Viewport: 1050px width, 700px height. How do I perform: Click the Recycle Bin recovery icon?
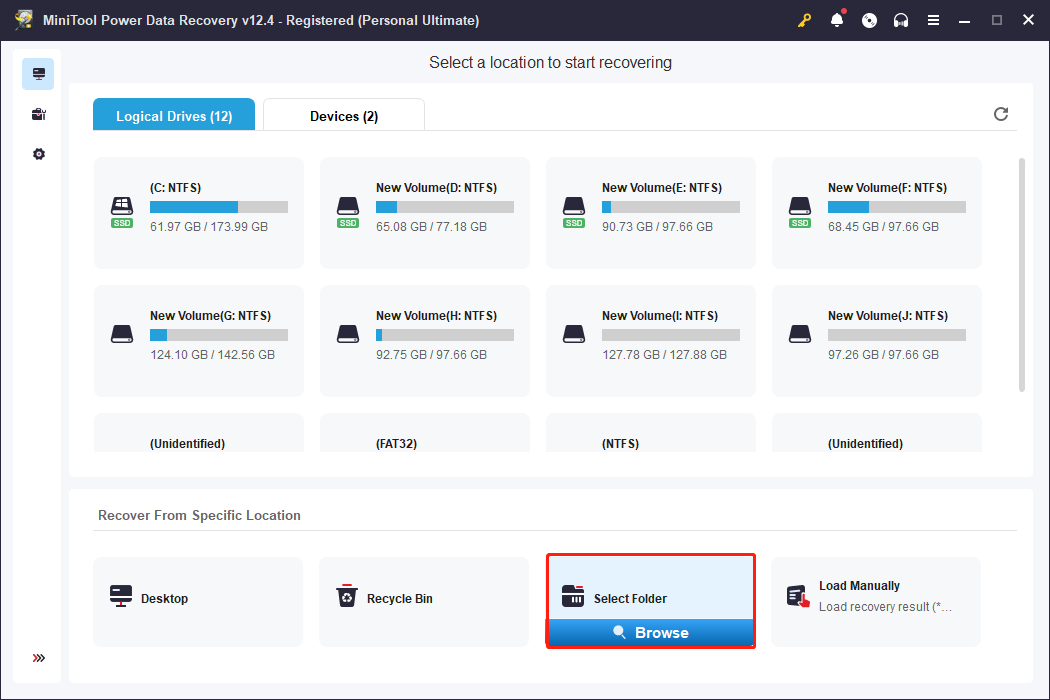(x=347, y=596)
